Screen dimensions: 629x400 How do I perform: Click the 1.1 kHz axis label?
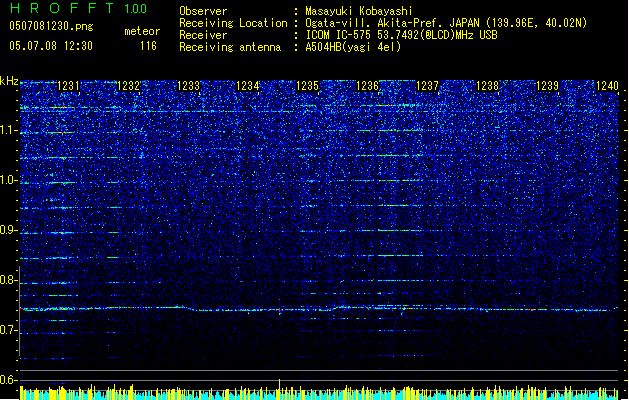click(8, 131)
